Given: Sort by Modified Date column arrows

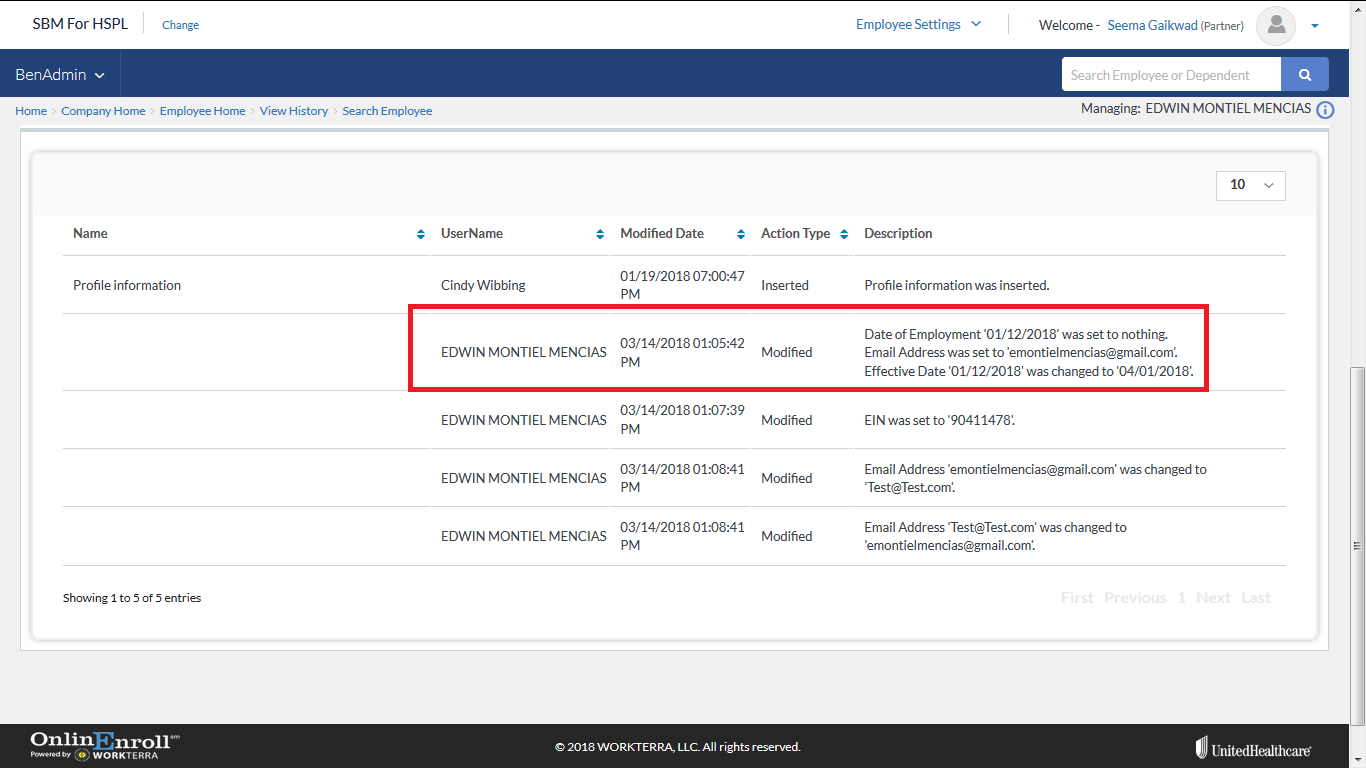Looking at the screenshot, I should (741, 234).
